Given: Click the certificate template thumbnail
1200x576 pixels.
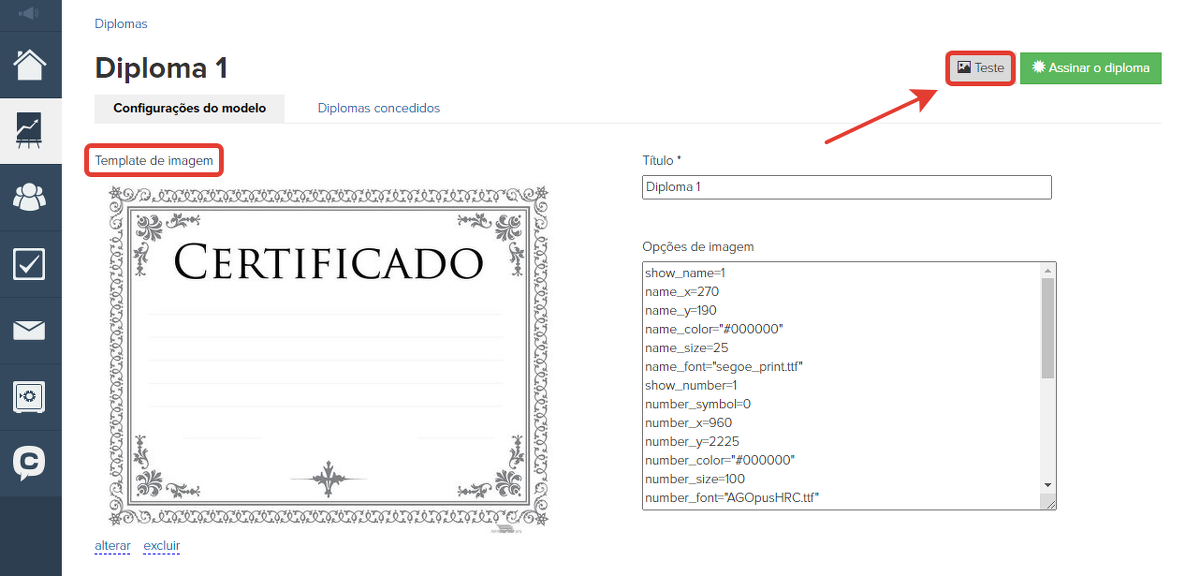Looking at the screenshot, I should (x=328, y=355).
